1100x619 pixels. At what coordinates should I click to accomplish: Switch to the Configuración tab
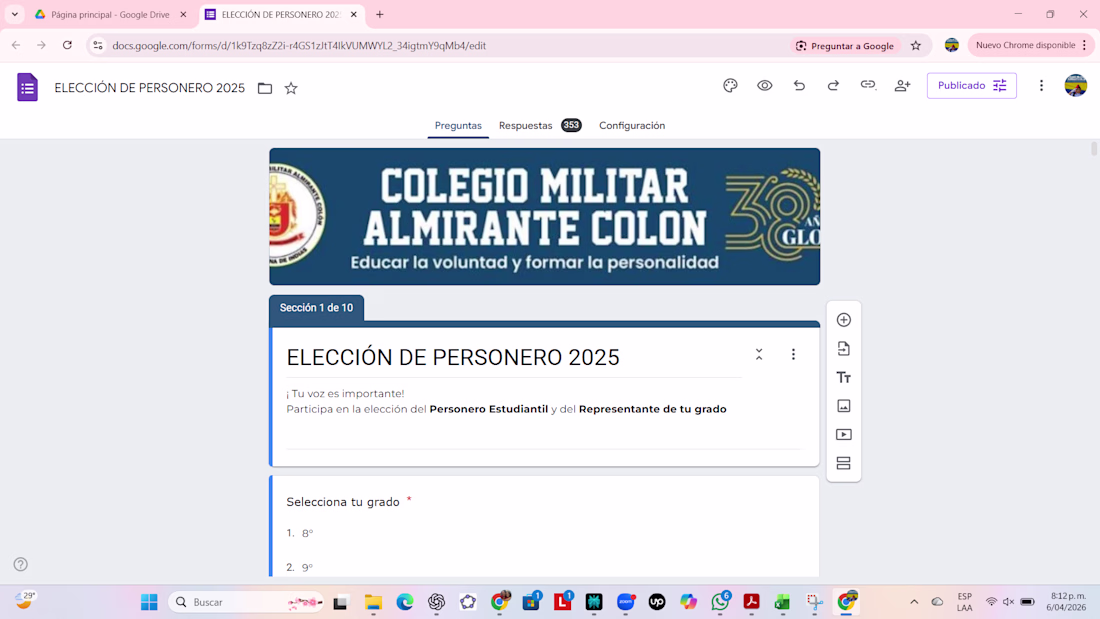pyautogui.click(x=632, y=126)
